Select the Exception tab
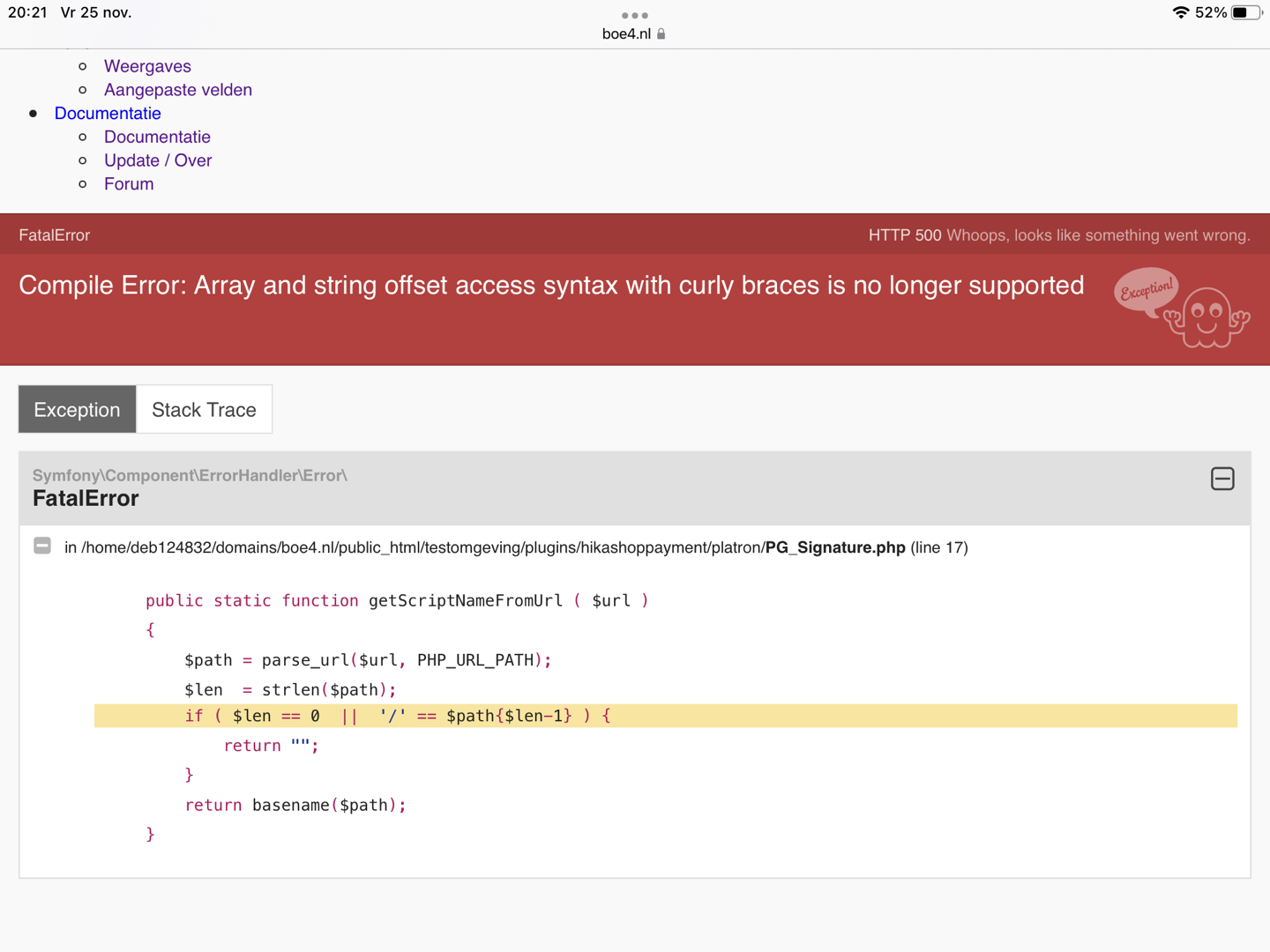Image resolution: width=1270 pixels, height=952 pixels. click(78, 410)
